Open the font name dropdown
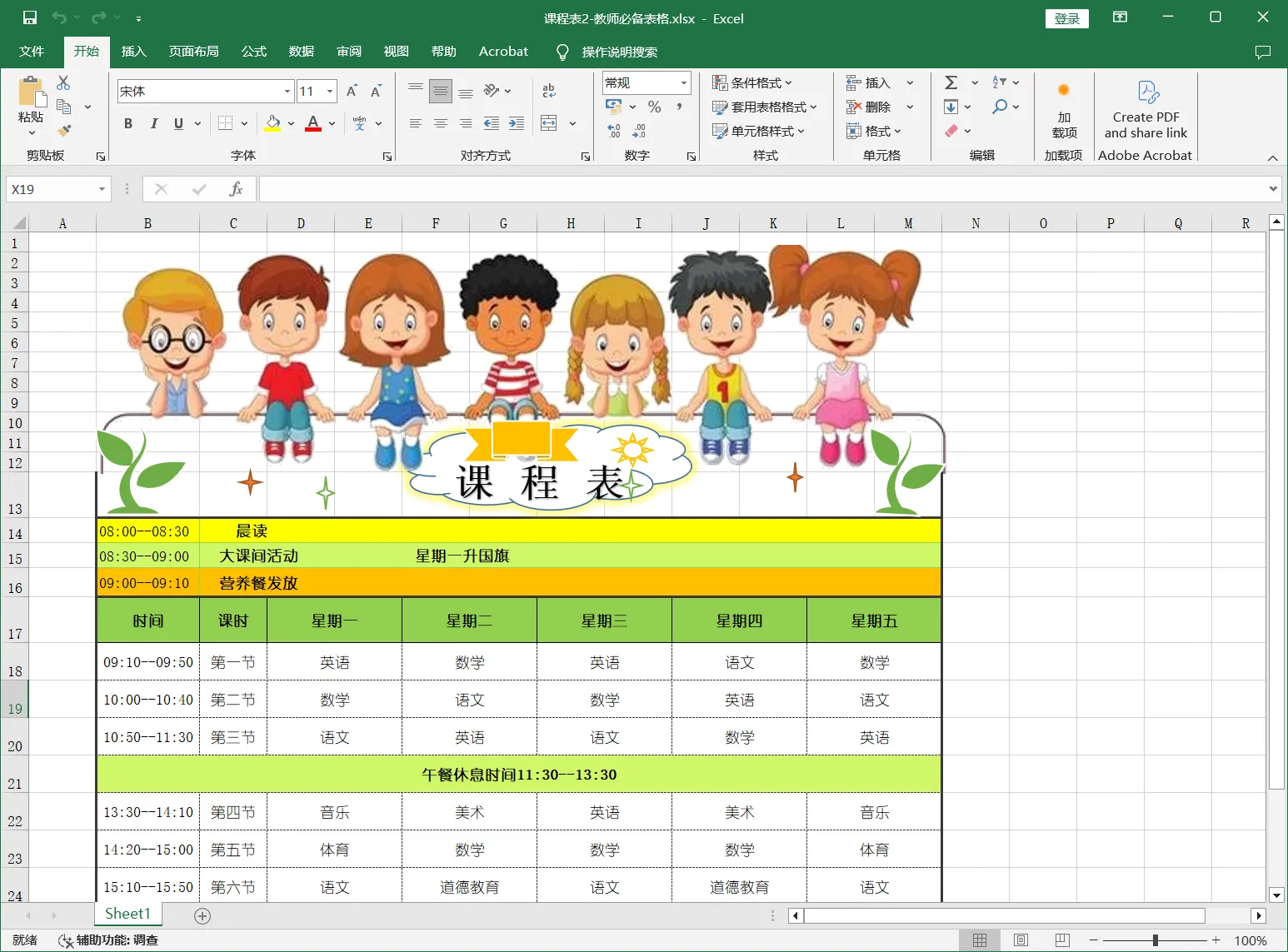 [x=287, y=91]
